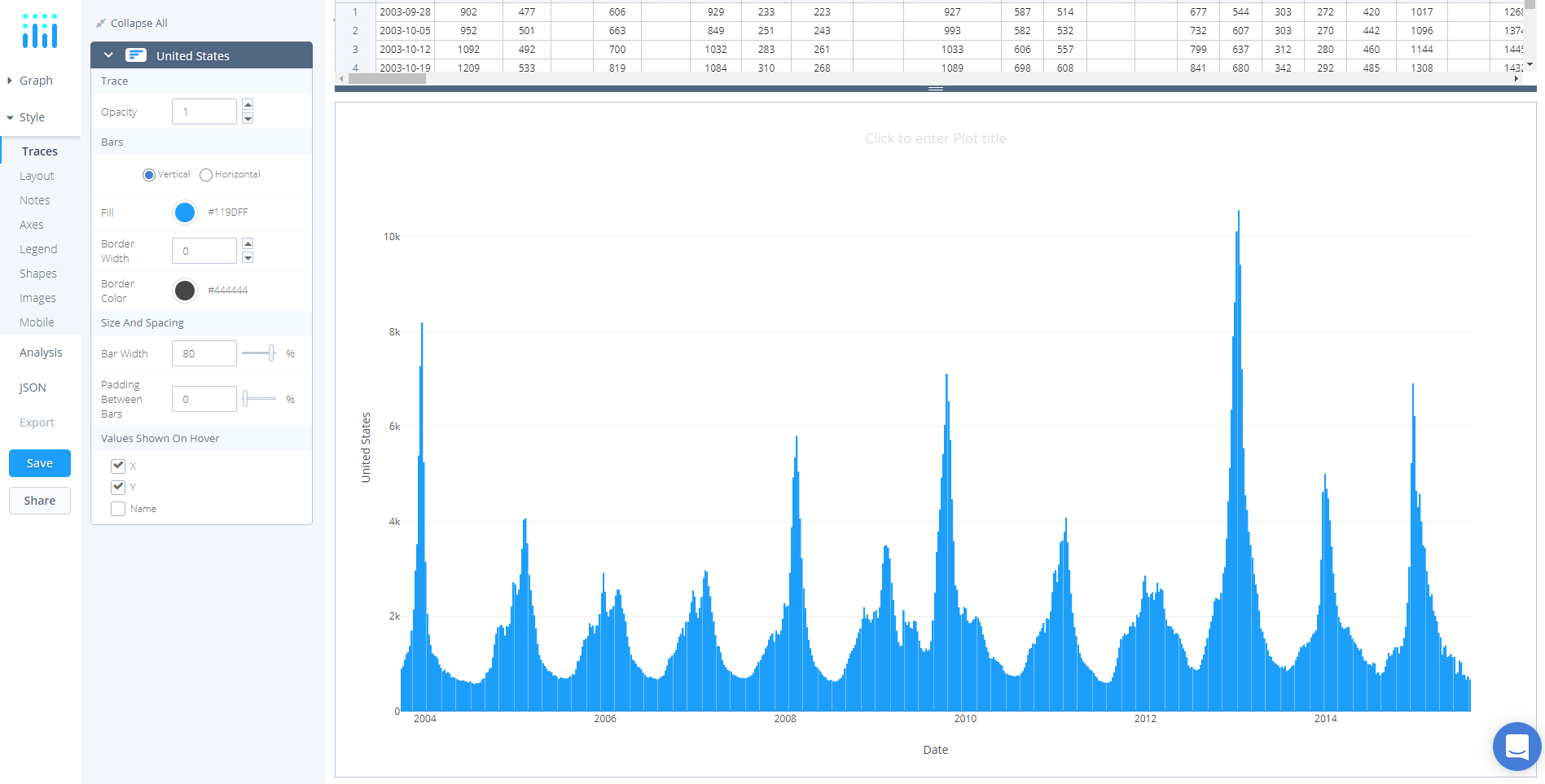1545x784 pixels.
Task: Toggle the Y hover value checkbox
Action: point(118,487)
